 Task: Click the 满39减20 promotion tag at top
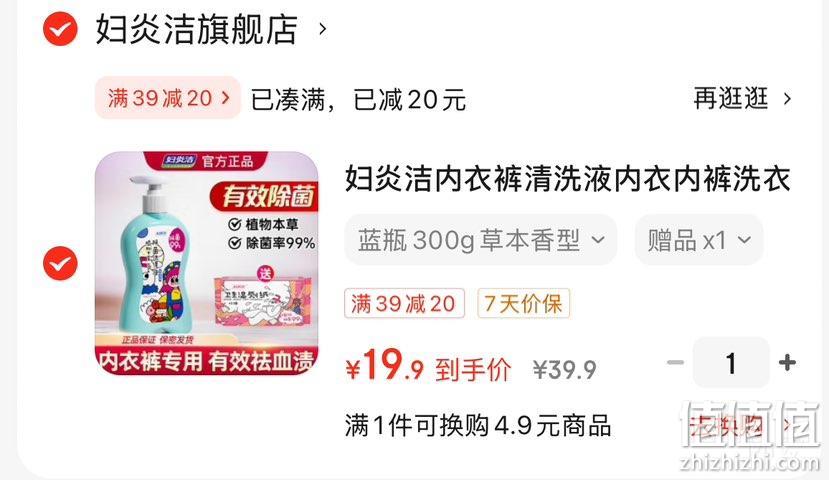pos(168,98)
